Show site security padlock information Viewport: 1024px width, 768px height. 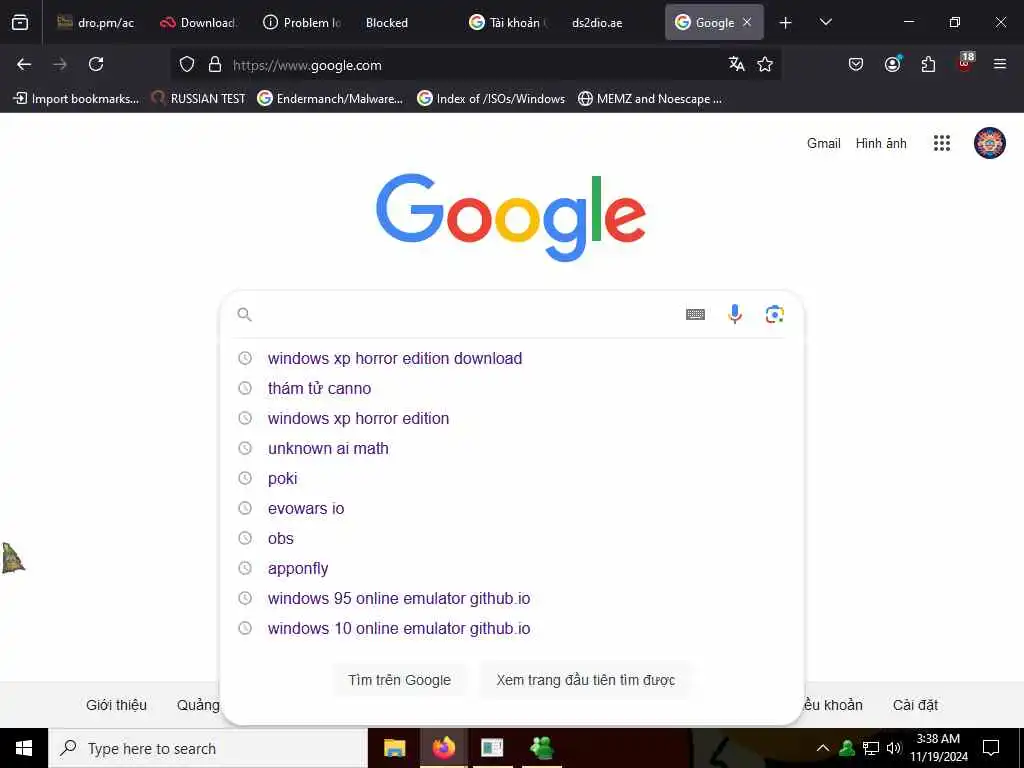click(215, 65)
